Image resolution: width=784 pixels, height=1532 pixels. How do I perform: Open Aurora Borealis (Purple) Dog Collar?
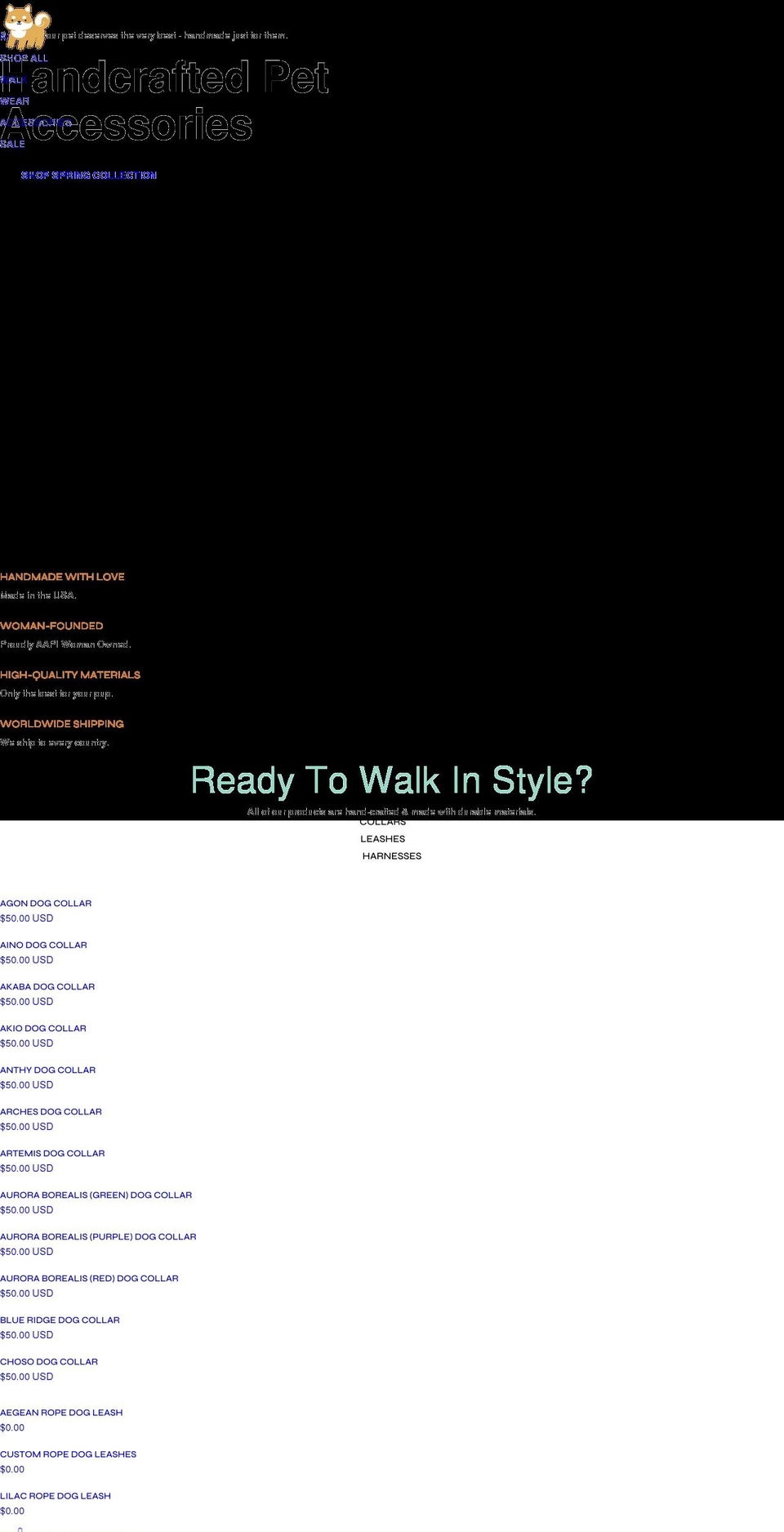tap(98, 1237)
